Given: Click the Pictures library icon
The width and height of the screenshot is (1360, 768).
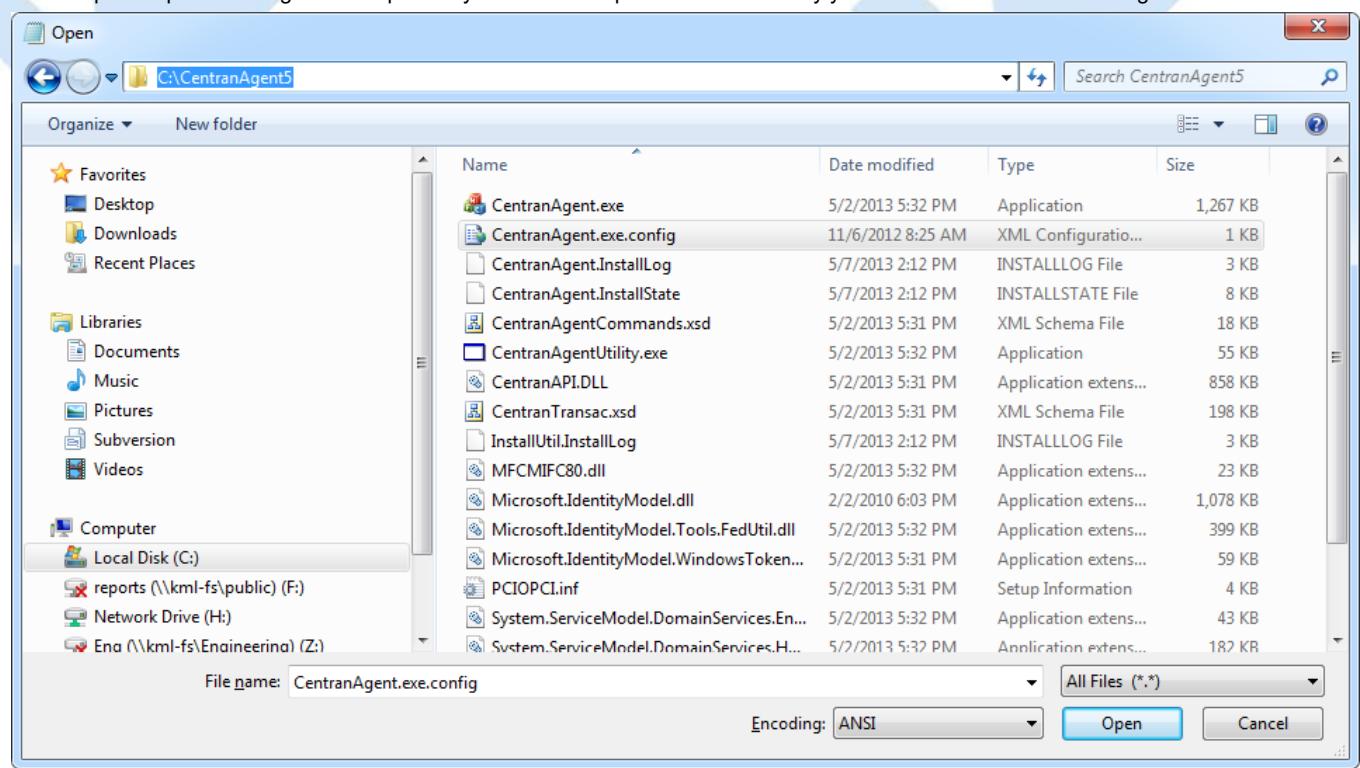Looking at the screenshot, I should [x=75, y=410].
